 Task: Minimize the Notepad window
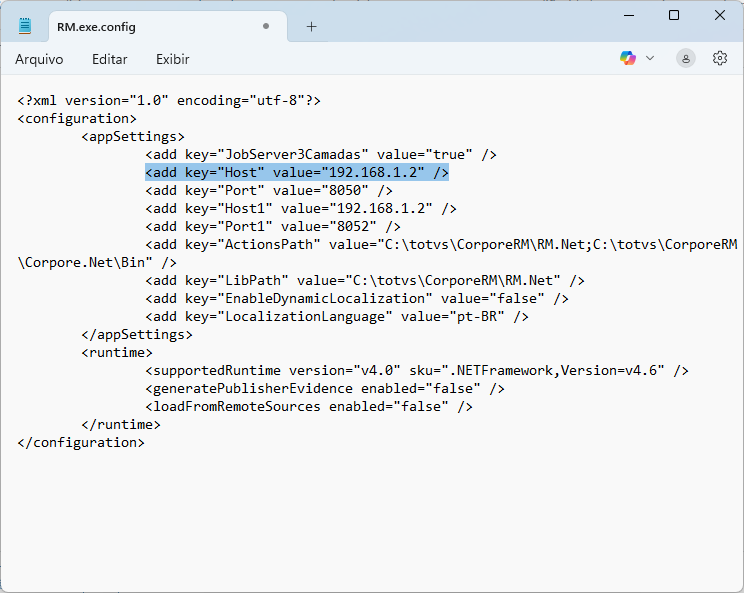pyautogui.click(x=629, y=15)
